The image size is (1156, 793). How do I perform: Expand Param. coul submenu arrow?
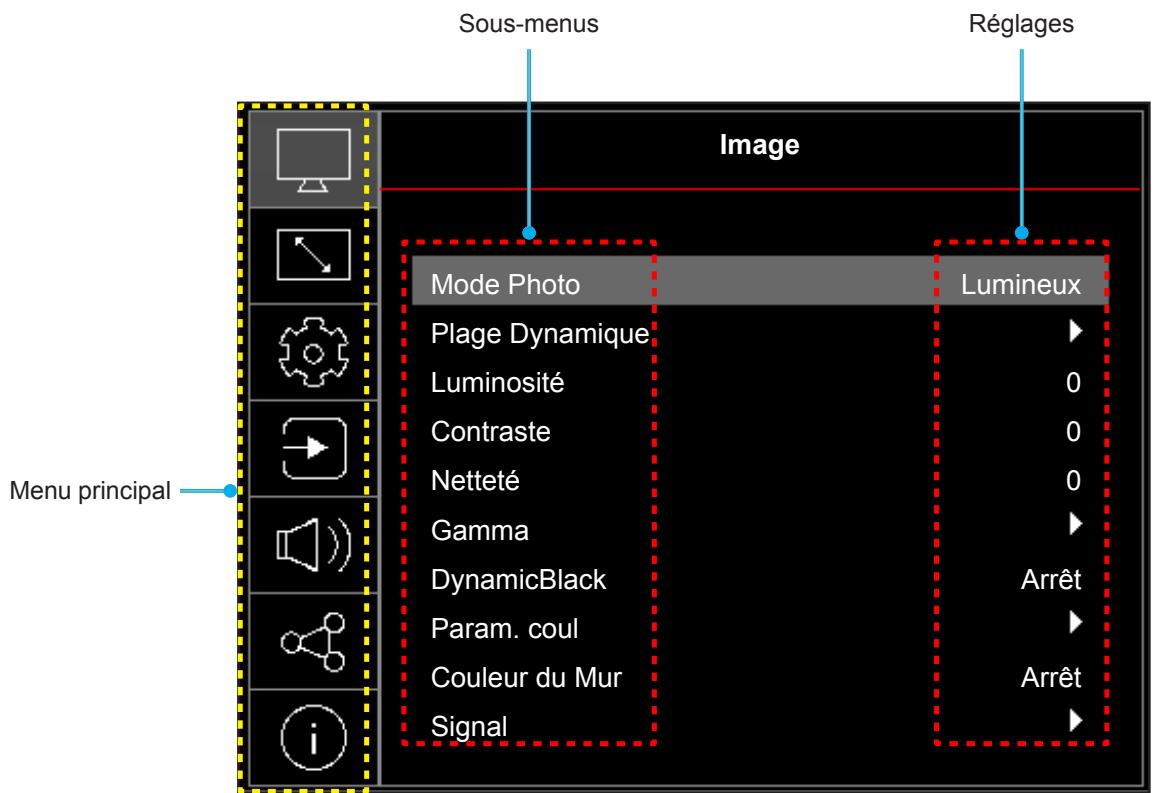(1075, 622)
